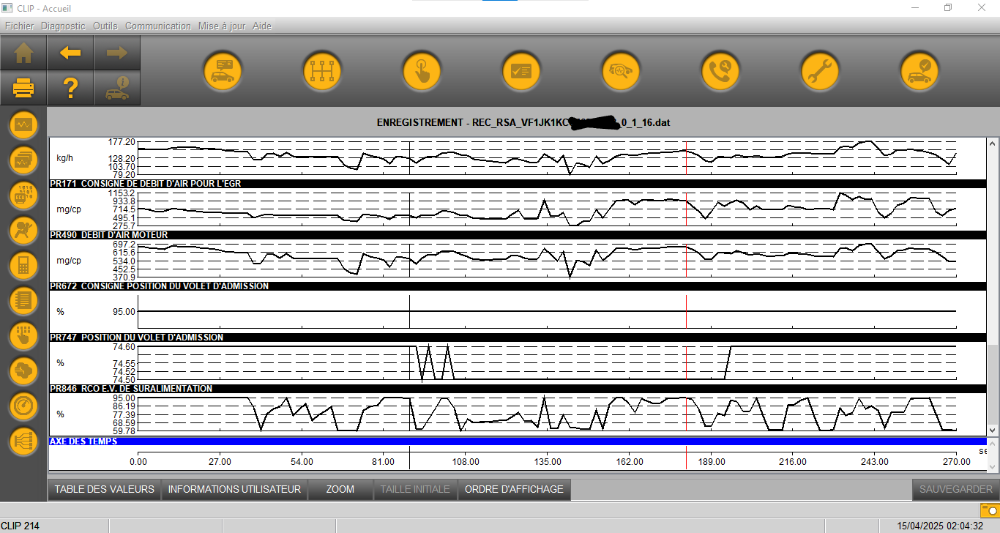Click the ZOOM button below the graph
This screenshot has width=1000, height=533.
tap(340, 490)
